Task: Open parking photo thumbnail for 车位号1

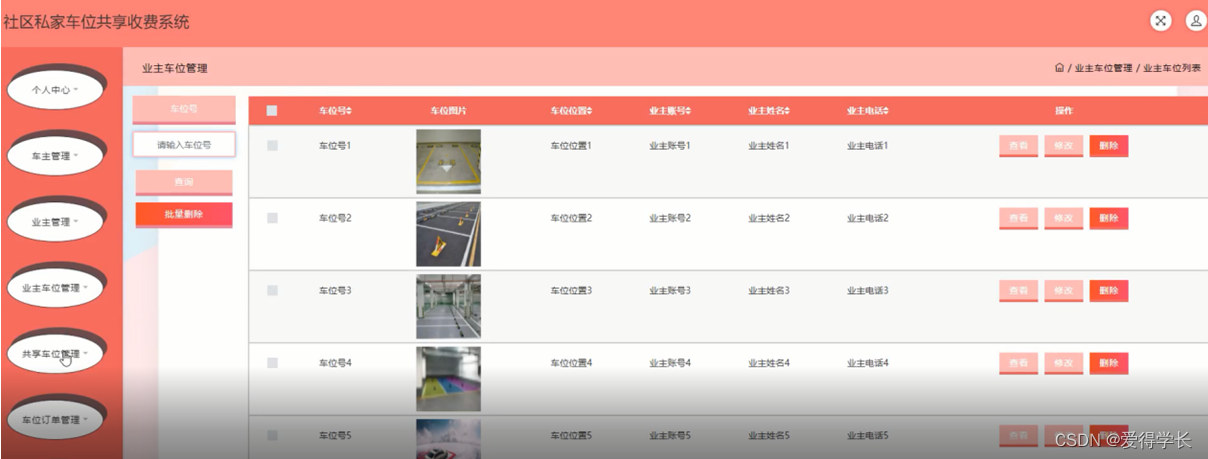Action: pos(448,162)
